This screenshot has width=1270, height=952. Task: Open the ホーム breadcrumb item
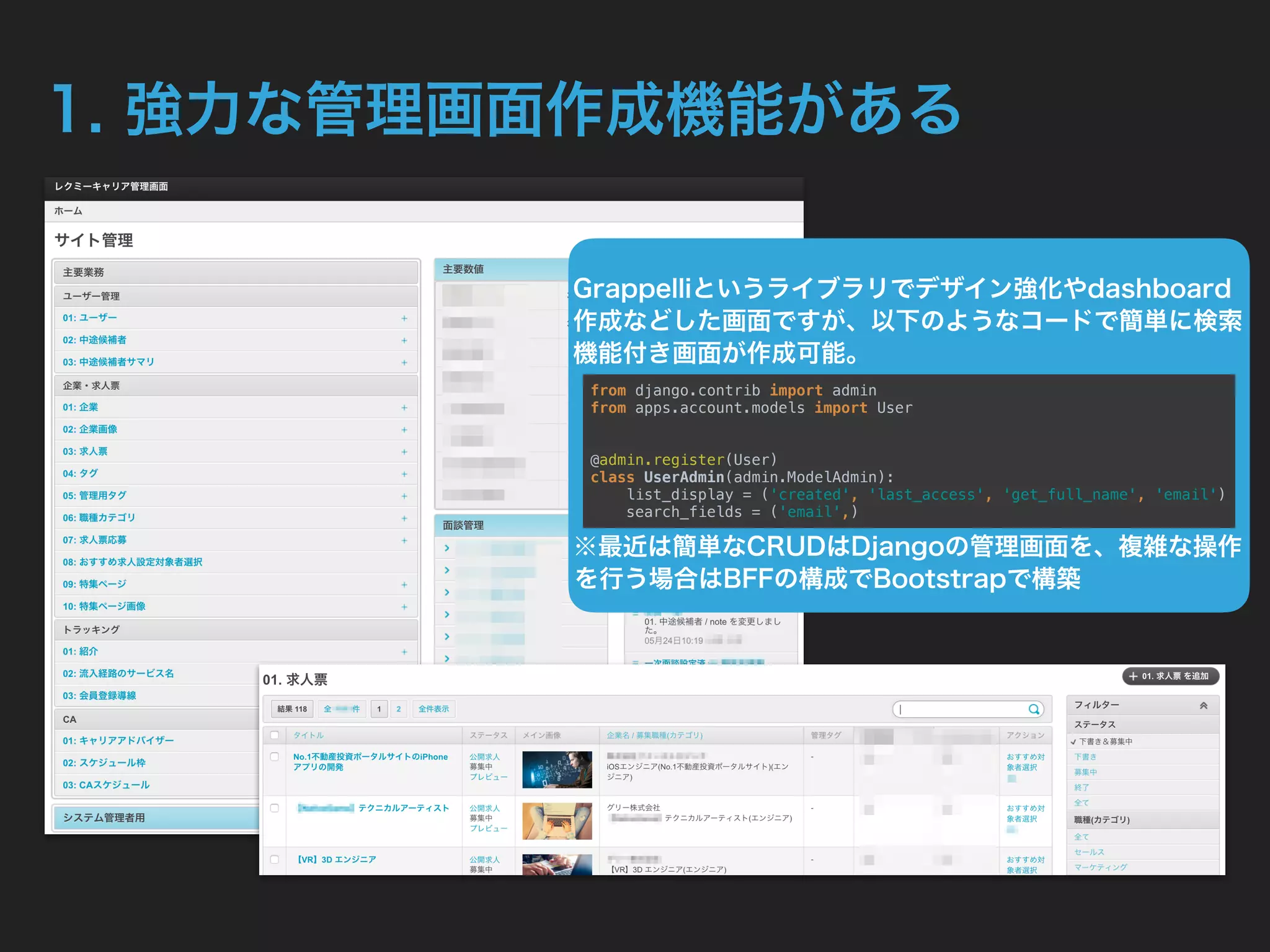point(68,211)
